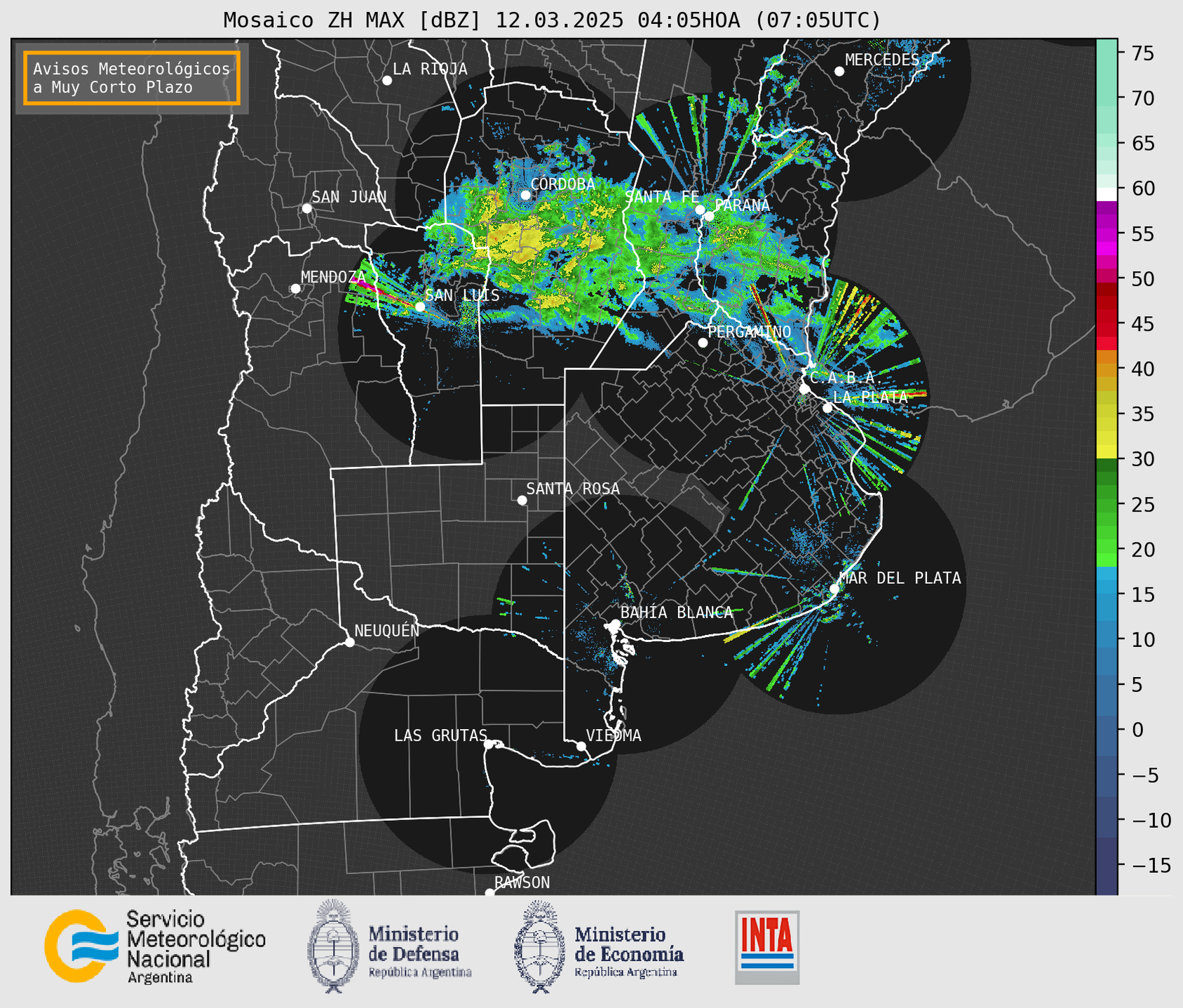Click the LA PLATA city dot
Image resolution: width=1183 pixels, height=1008 pixels.
pos(827,408)
